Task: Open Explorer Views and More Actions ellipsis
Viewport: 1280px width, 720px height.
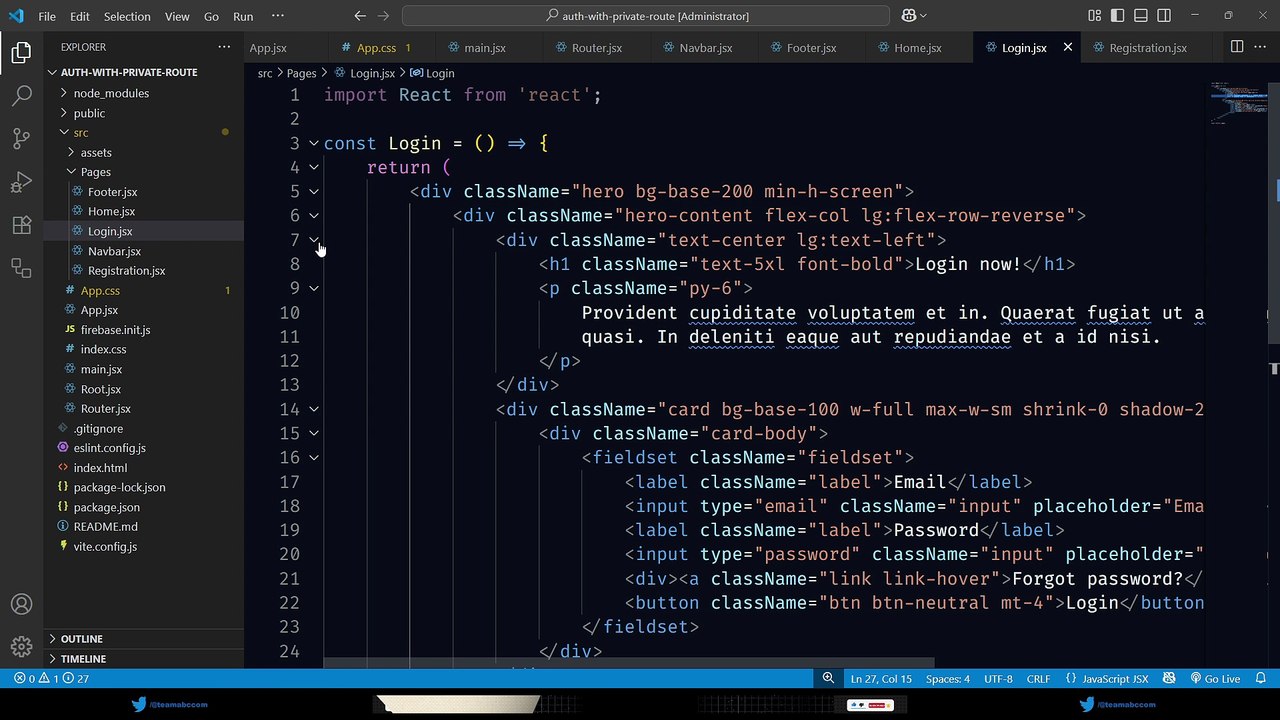Action: (224, 47)
